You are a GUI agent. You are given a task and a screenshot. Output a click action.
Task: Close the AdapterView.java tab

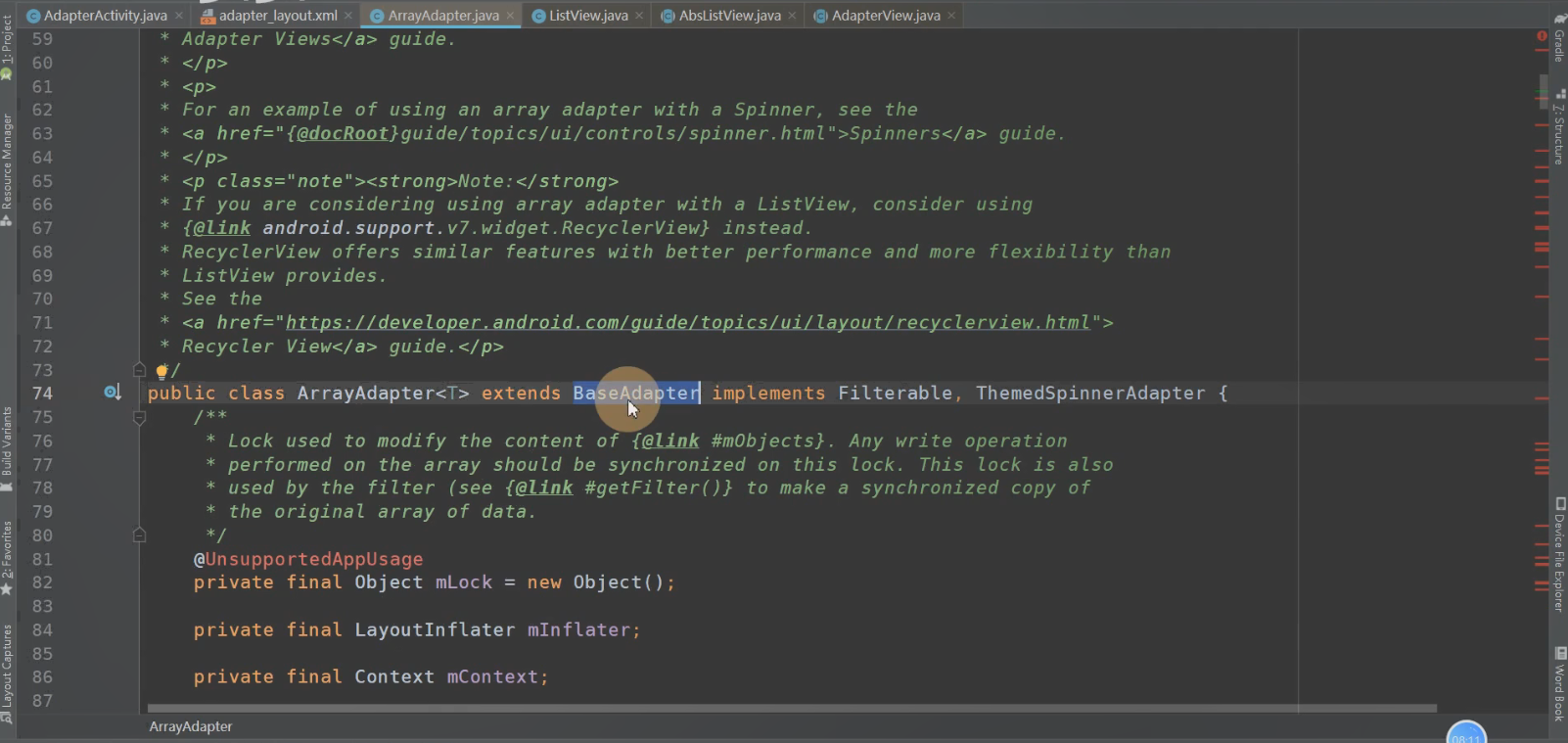951,16
